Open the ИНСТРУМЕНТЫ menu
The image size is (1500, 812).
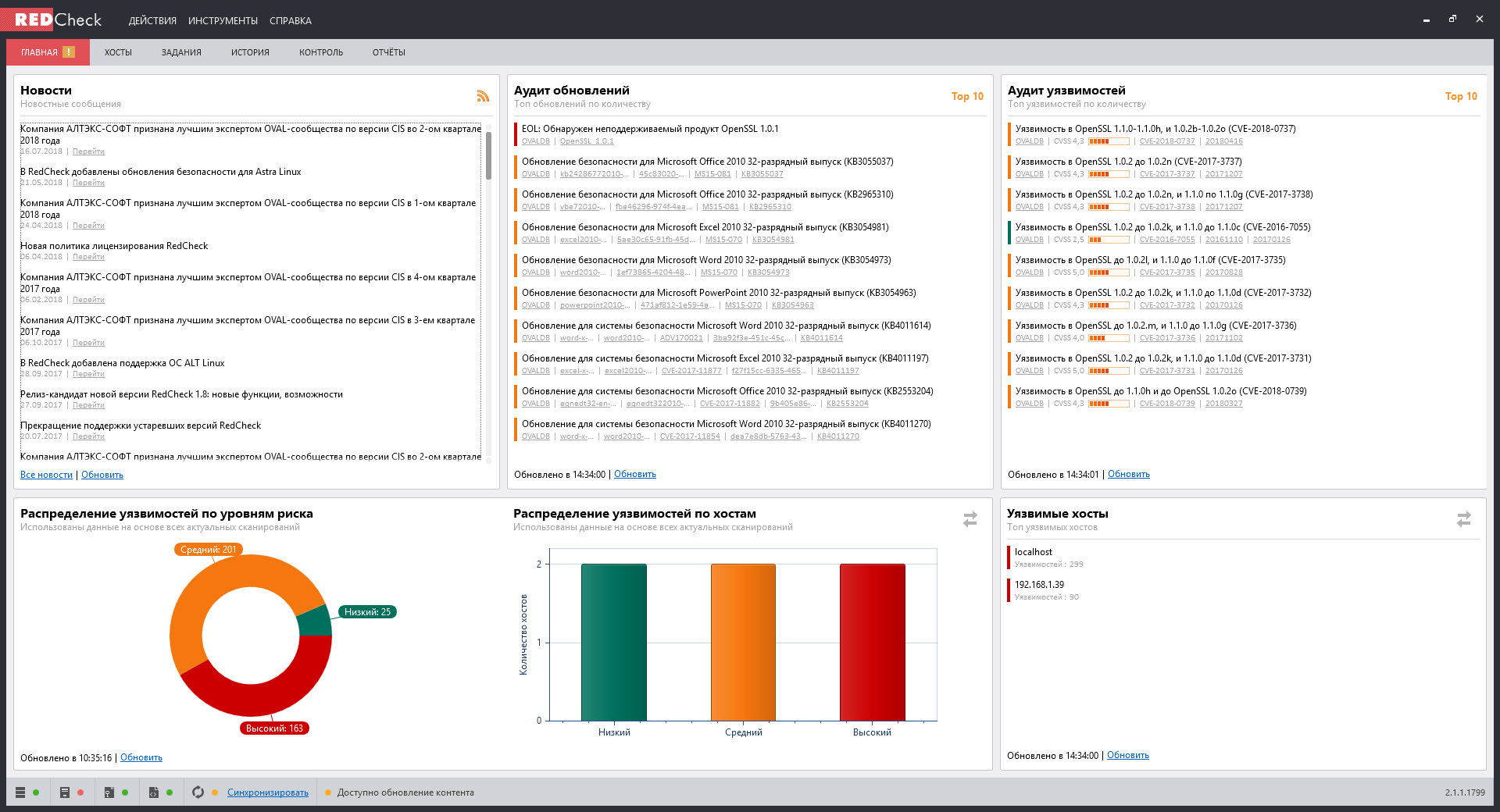click(x=223, y=21)
